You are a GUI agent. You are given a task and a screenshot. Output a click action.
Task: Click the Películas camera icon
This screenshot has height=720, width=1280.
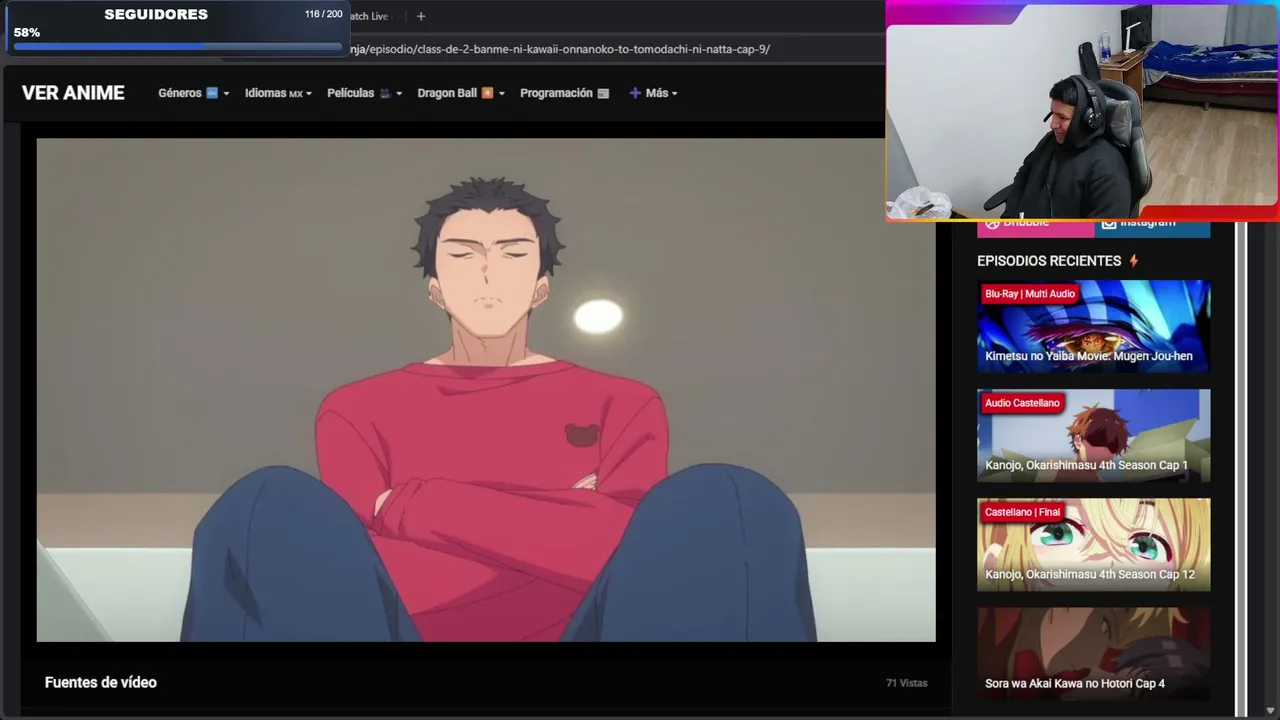pyautogui.click(x=385, y=93)
